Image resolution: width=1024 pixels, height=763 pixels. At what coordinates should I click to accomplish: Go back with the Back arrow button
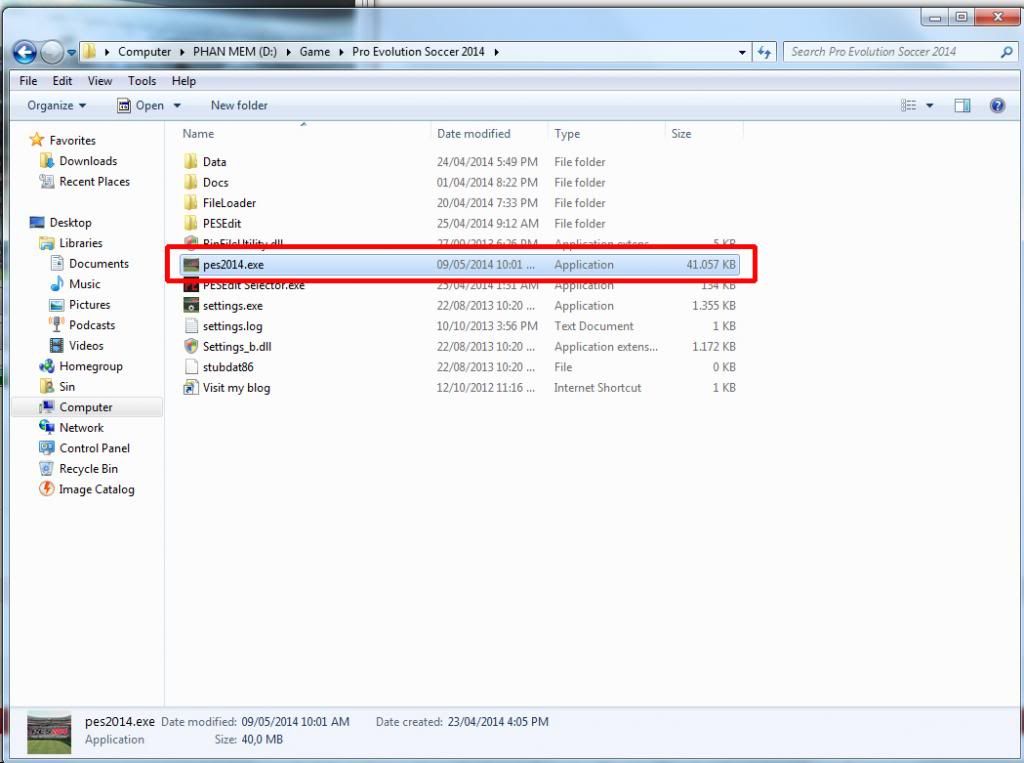click(25, 52)
